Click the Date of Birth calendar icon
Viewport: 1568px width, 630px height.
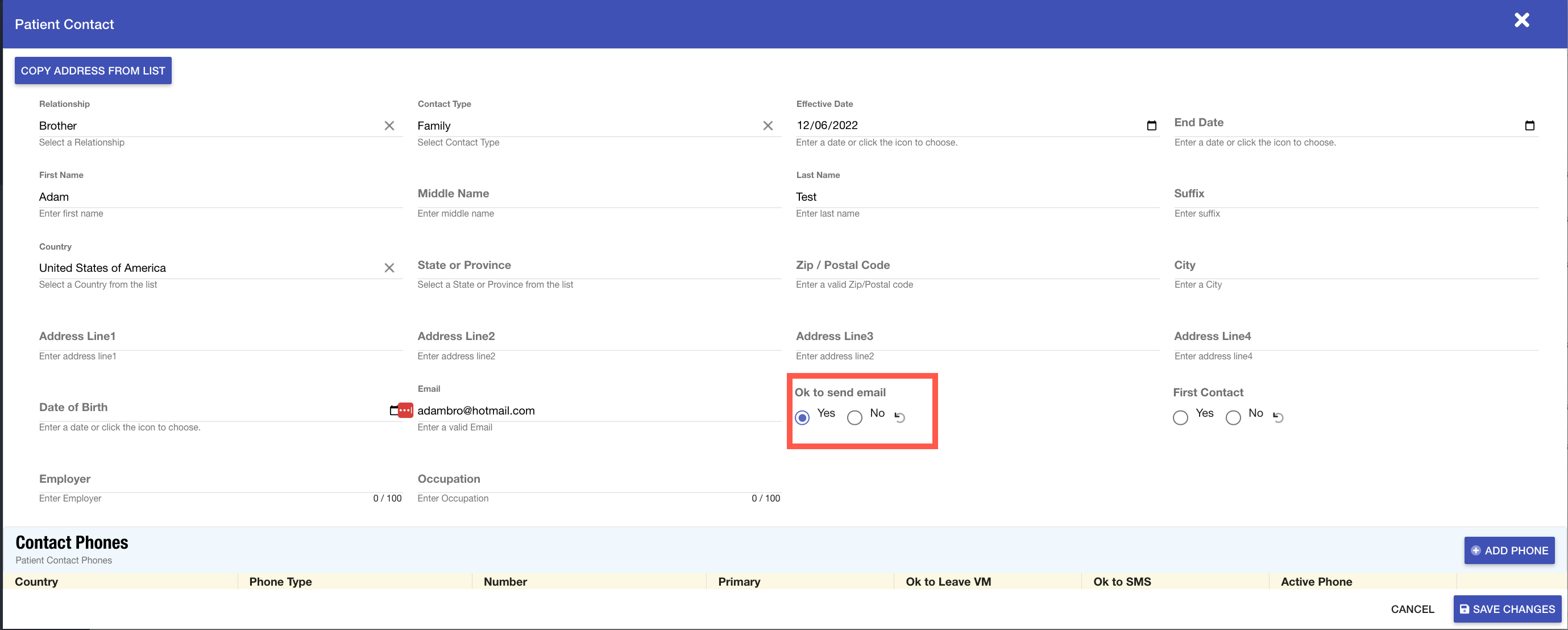(393, 411)
